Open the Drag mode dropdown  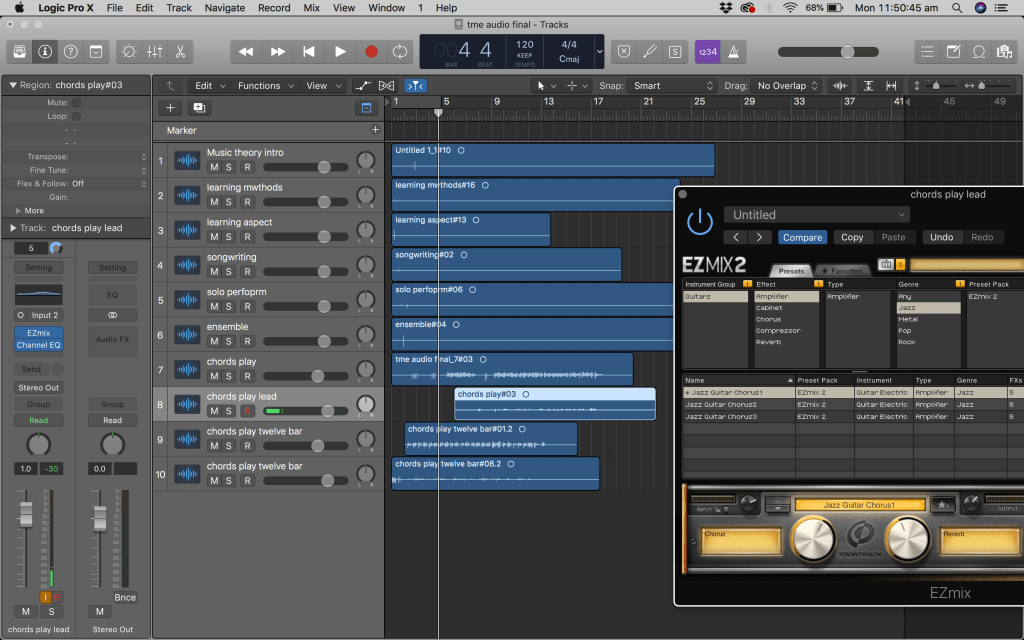[x=786, y=86]
